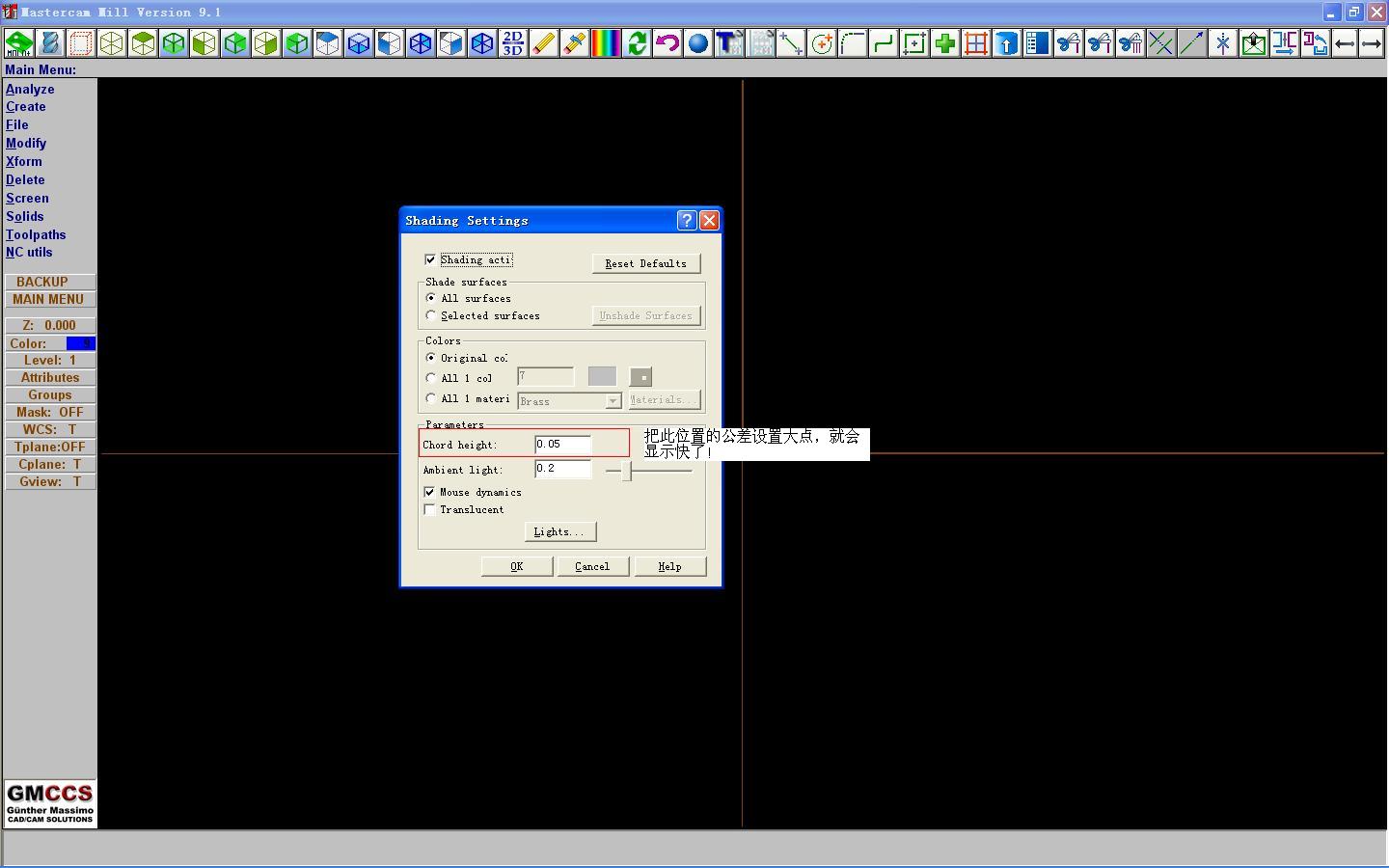The height and width of the screenshot is (868, 1389).
Task: Select the All surfaces radio button
Action: [431, 298]
